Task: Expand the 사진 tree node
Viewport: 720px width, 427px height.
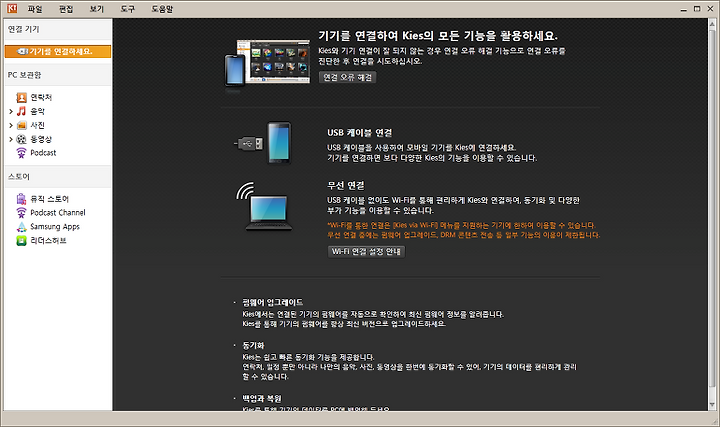Action: [11, 125]
